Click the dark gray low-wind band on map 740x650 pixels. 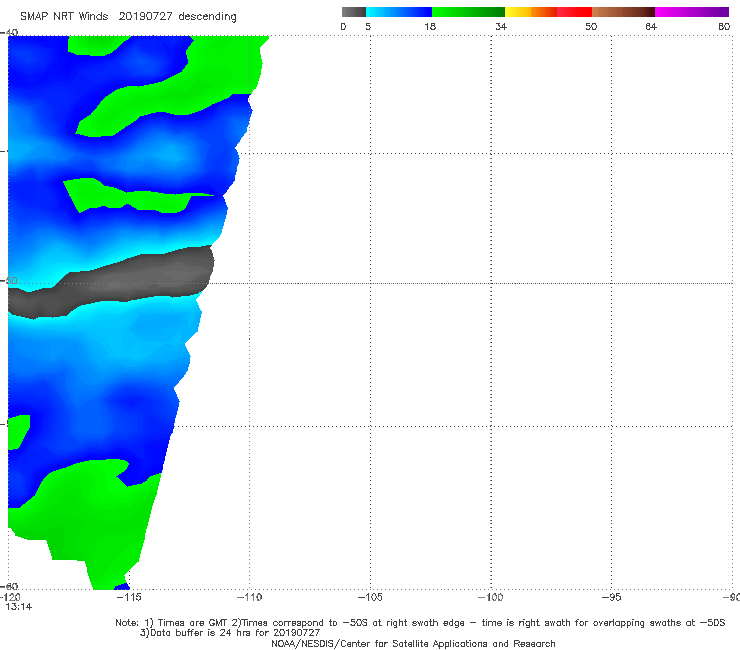[111, 282]
